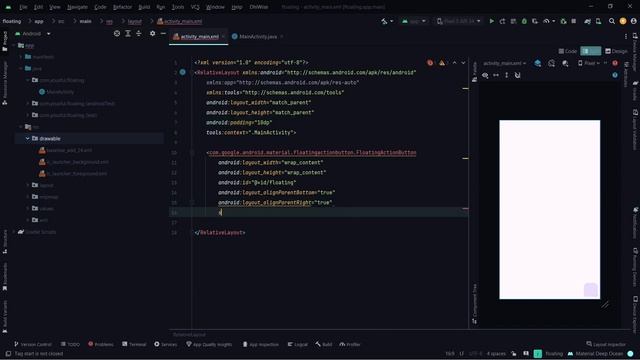The height and width of the screenshot is (360, 640).
Task: Click the red error stripe mark on the editor scrollbar
Action: pyautogui.click(x=465, y=209)
